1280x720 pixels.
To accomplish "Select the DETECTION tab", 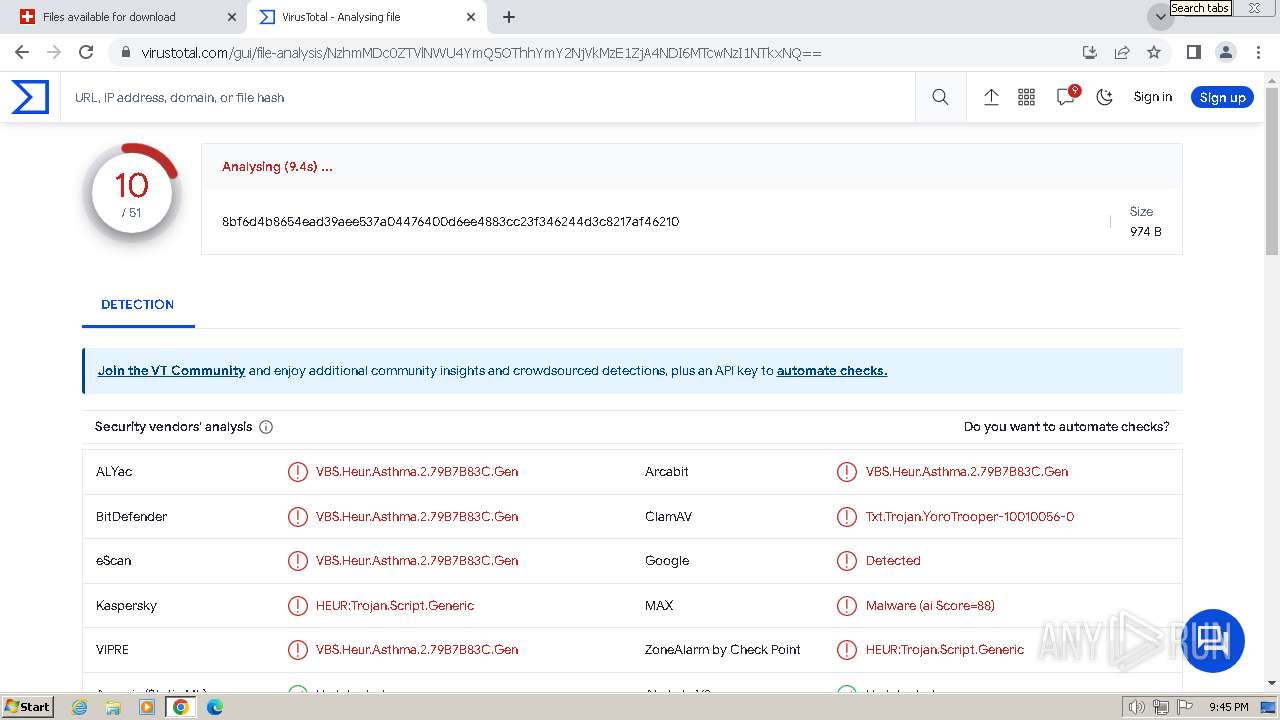I will tap(138, 304).
